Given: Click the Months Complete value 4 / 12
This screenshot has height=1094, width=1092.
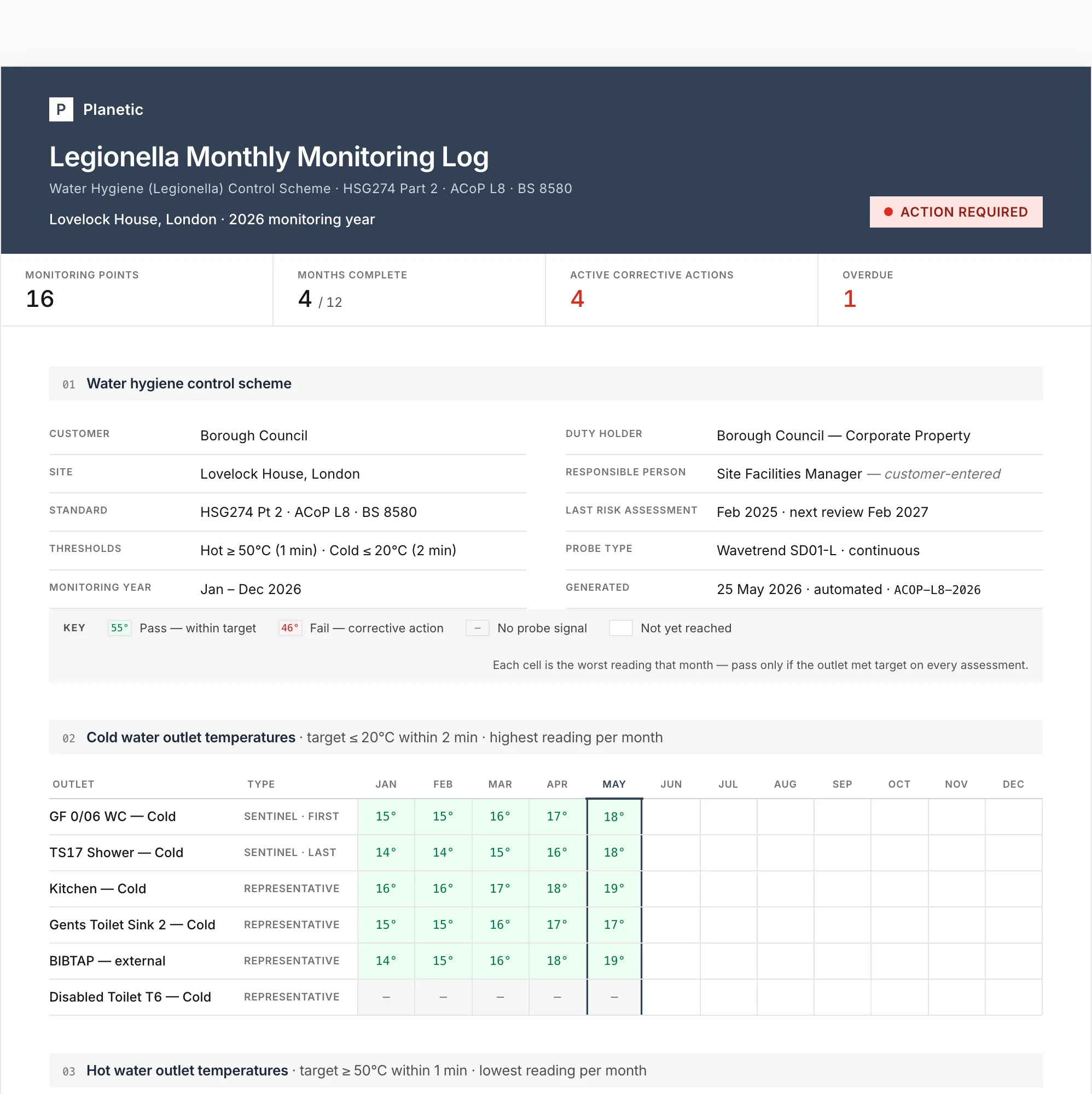Looking at the screenshot, I should coord(320,299).
